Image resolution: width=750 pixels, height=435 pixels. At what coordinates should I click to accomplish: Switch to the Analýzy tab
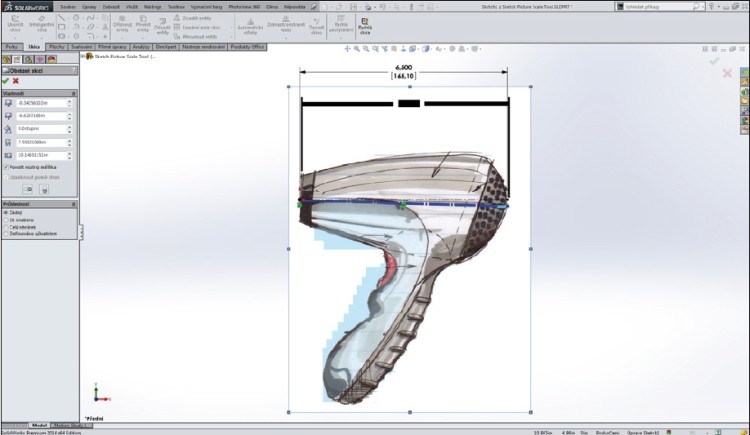[x=141, y=46]
